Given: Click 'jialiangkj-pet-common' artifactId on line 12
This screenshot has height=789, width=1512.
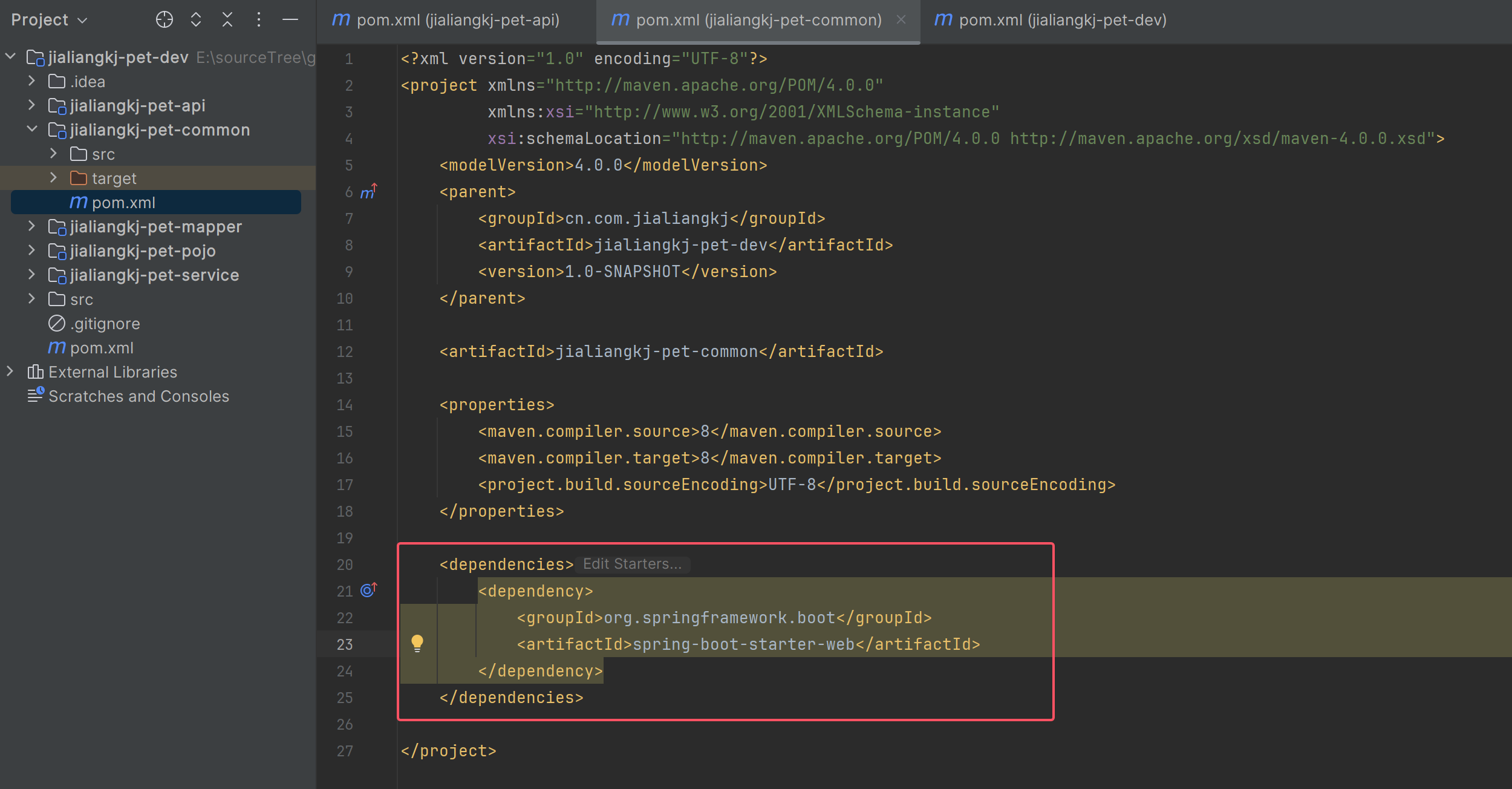Looking at the screenshot, I should (657, 352).
